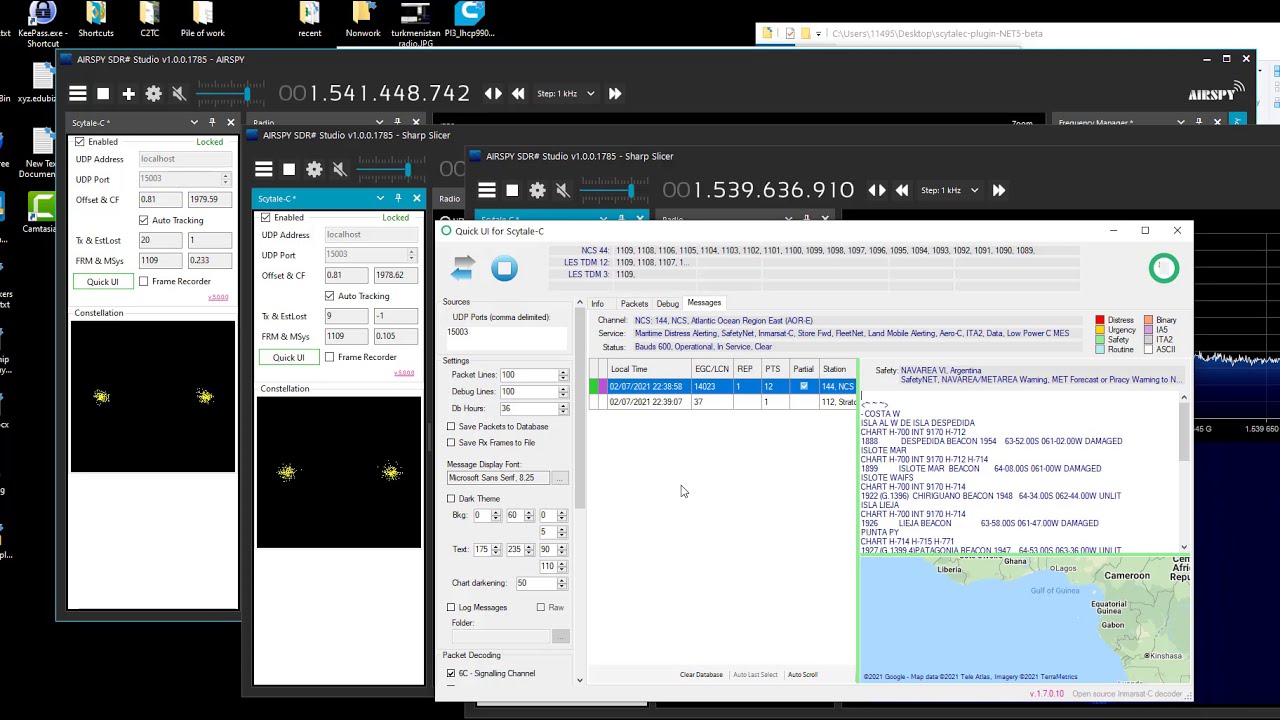Step frequency up after Step 1 kHz, AIRSPY main window
This screenshot has height=720, width=1280.
[x=614, y=93]
